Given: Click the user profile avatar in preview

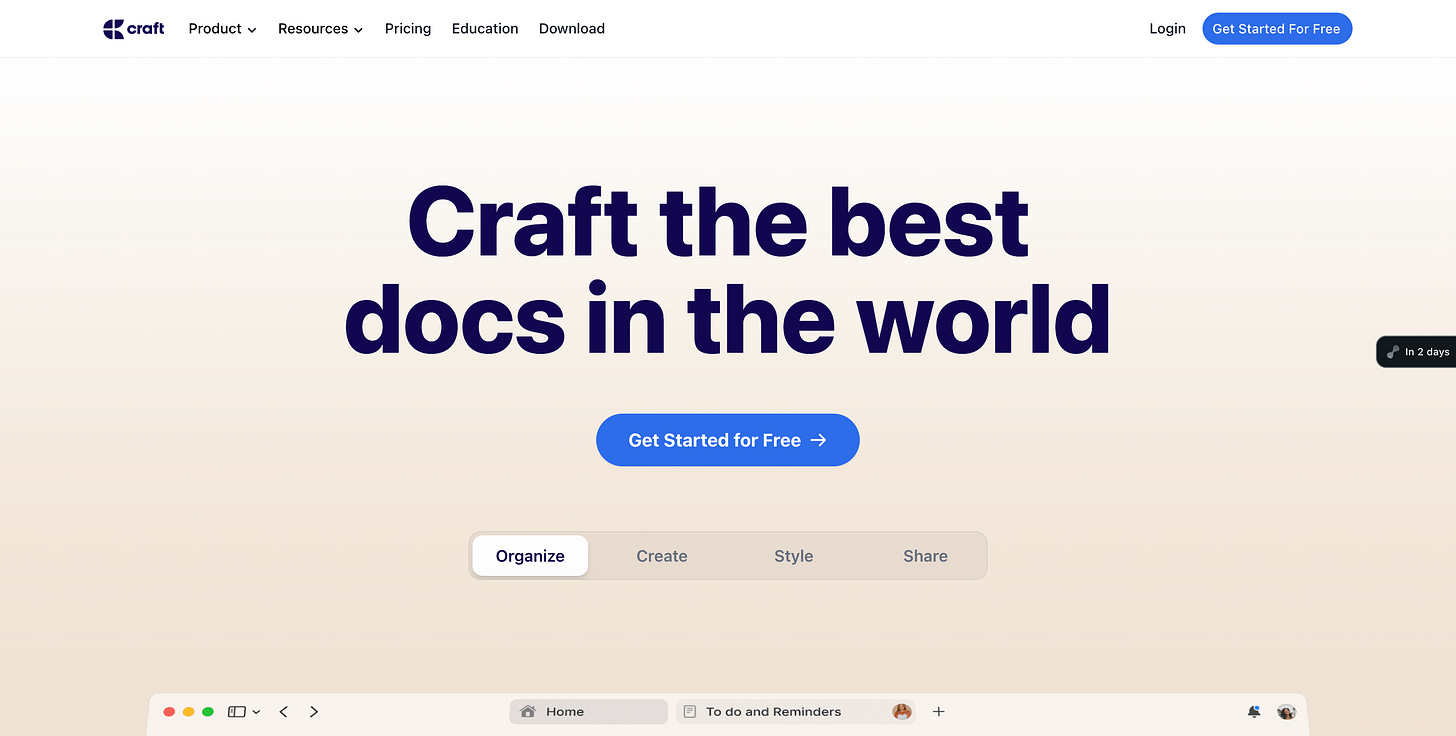Looking at the screenshot, I should [x=1287, y=712].
